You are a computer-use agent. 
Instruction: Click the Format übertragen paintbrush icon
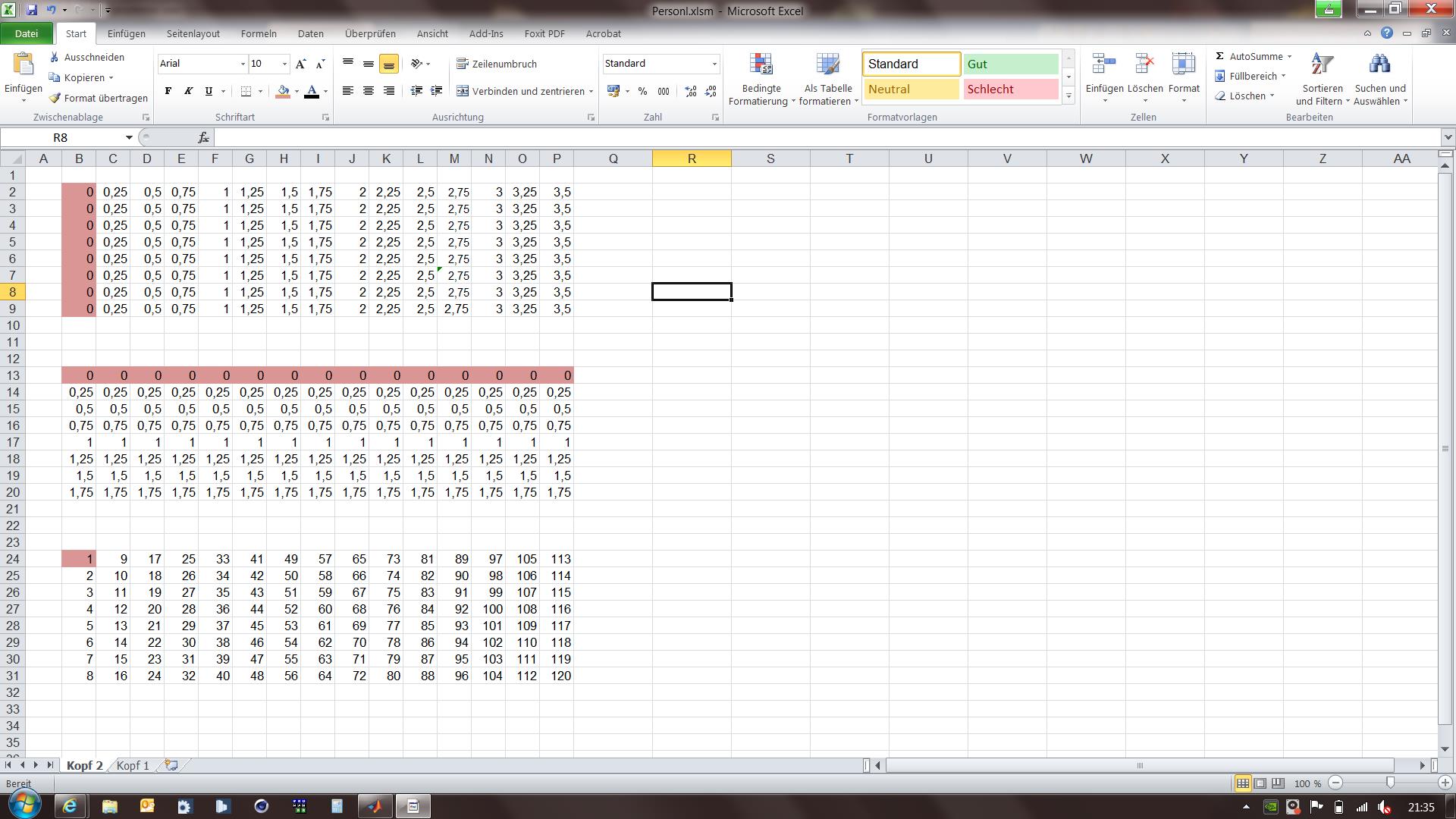point(55,98)
